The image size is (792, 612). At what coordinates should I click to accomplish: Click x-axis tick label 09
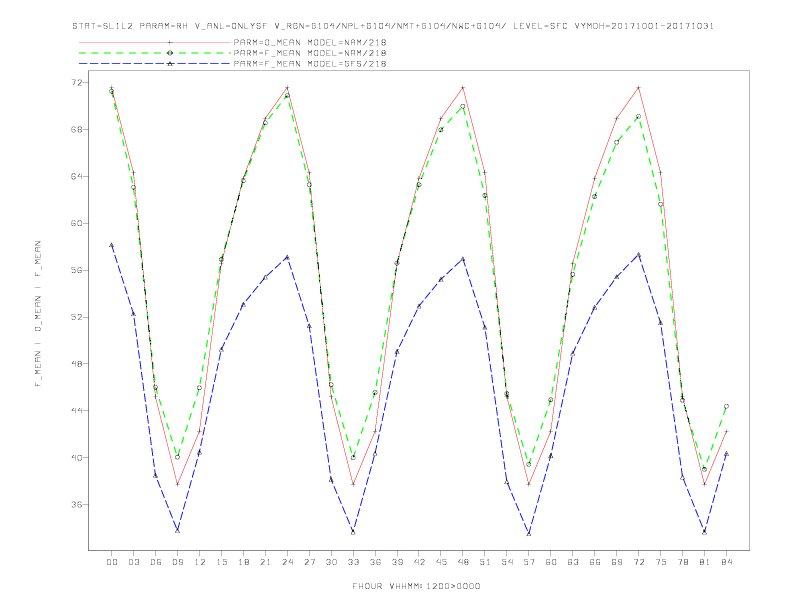(x=177, y=562)
